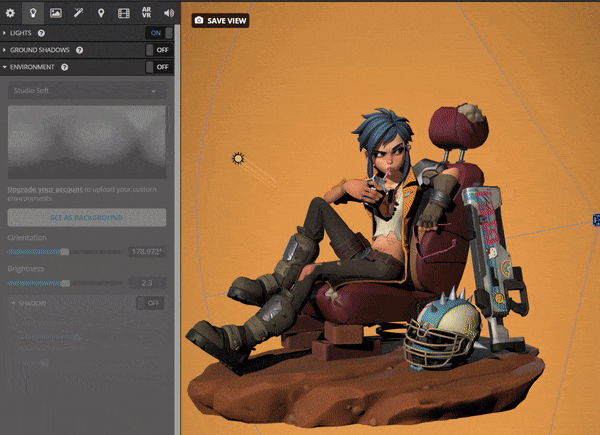The width and height of the screenshot is (600, 435).
Task: Click the Brightness value field
Action: [x=146, y=283]
